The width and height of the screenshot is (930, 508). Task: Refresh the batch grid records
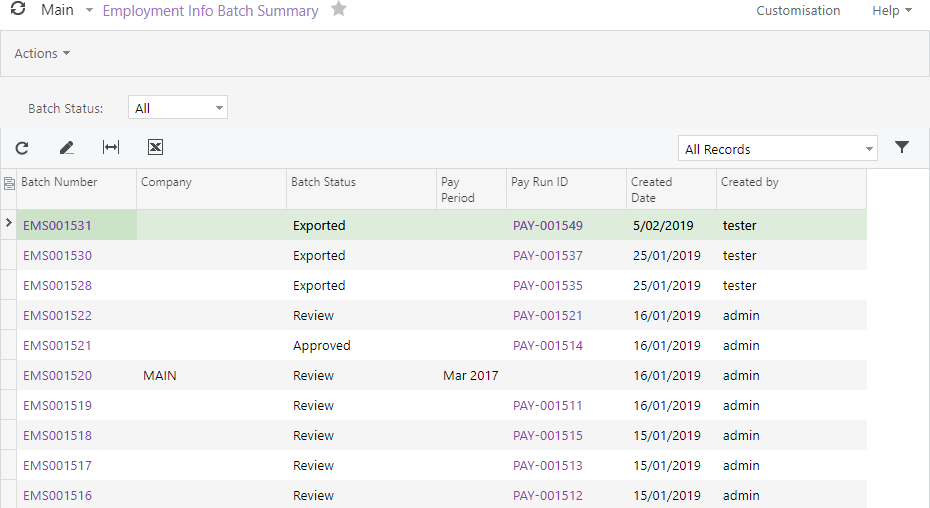click(22, 148)
